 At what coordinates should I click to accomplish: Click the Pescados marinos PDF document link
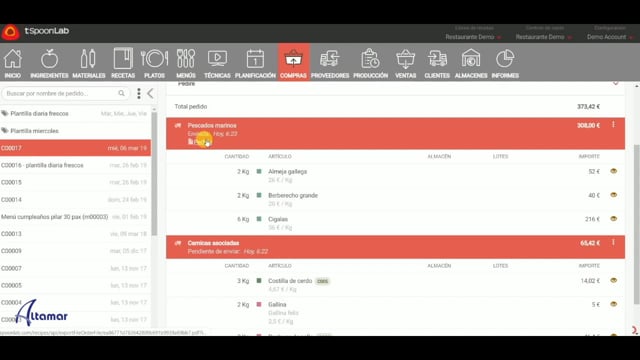pos(200,142)
